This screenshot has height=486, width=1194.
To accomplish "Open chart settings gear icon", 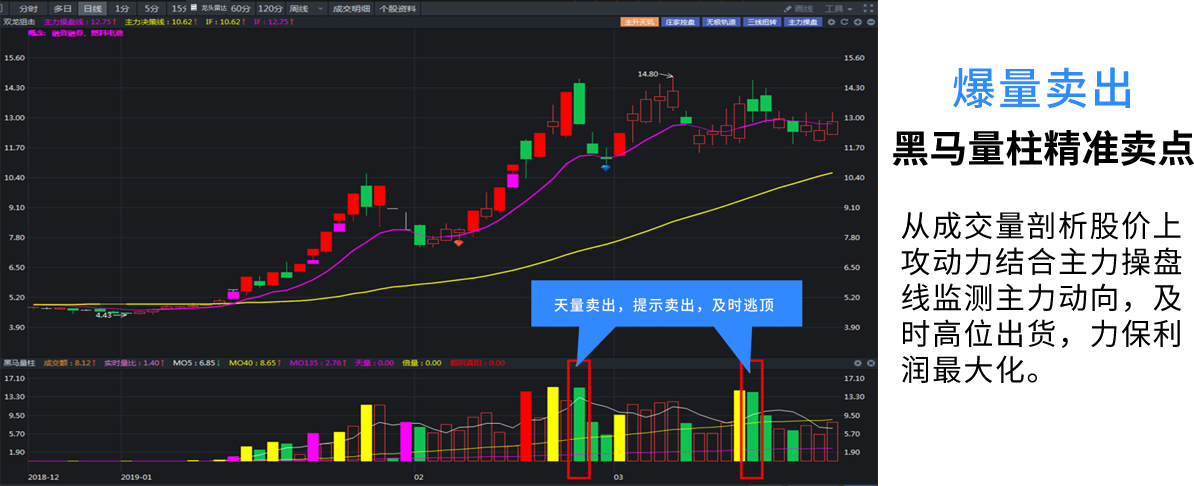I will 831,22.
